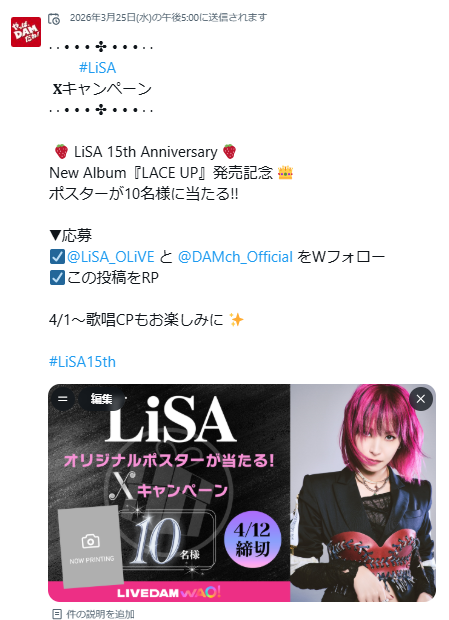Click the 4/12 締切 purple badge

pyautogui.click(x=253, y=539)
